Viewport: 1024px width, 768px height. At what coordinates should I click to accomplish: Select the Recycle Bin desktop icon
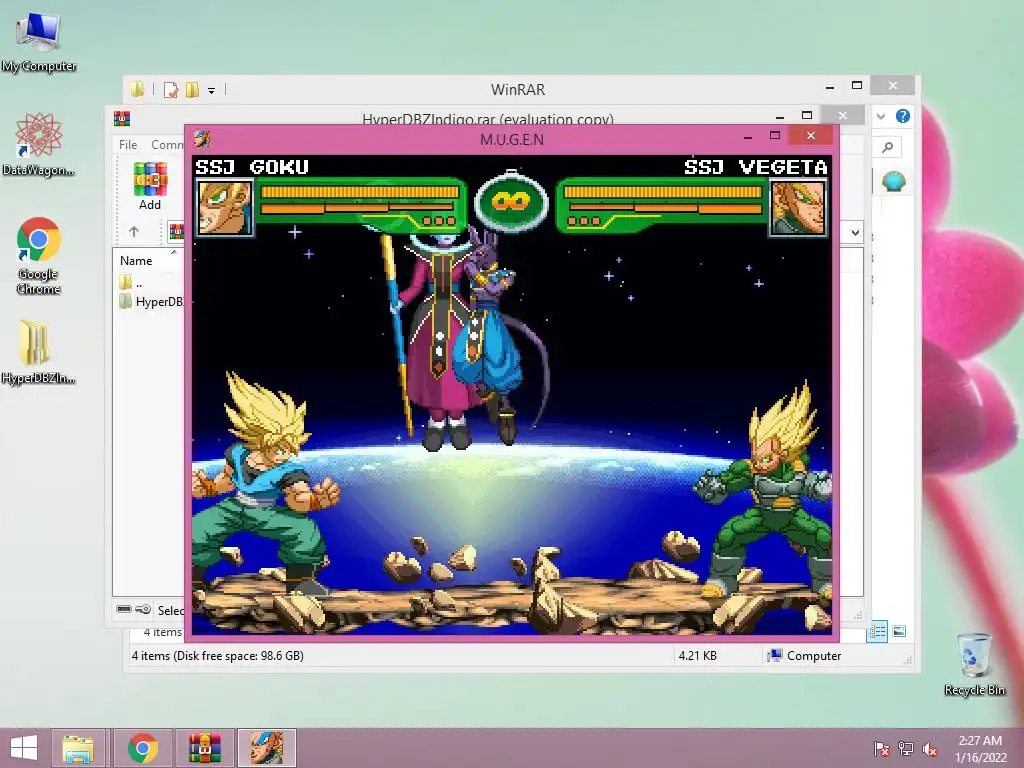coord(974,664)
